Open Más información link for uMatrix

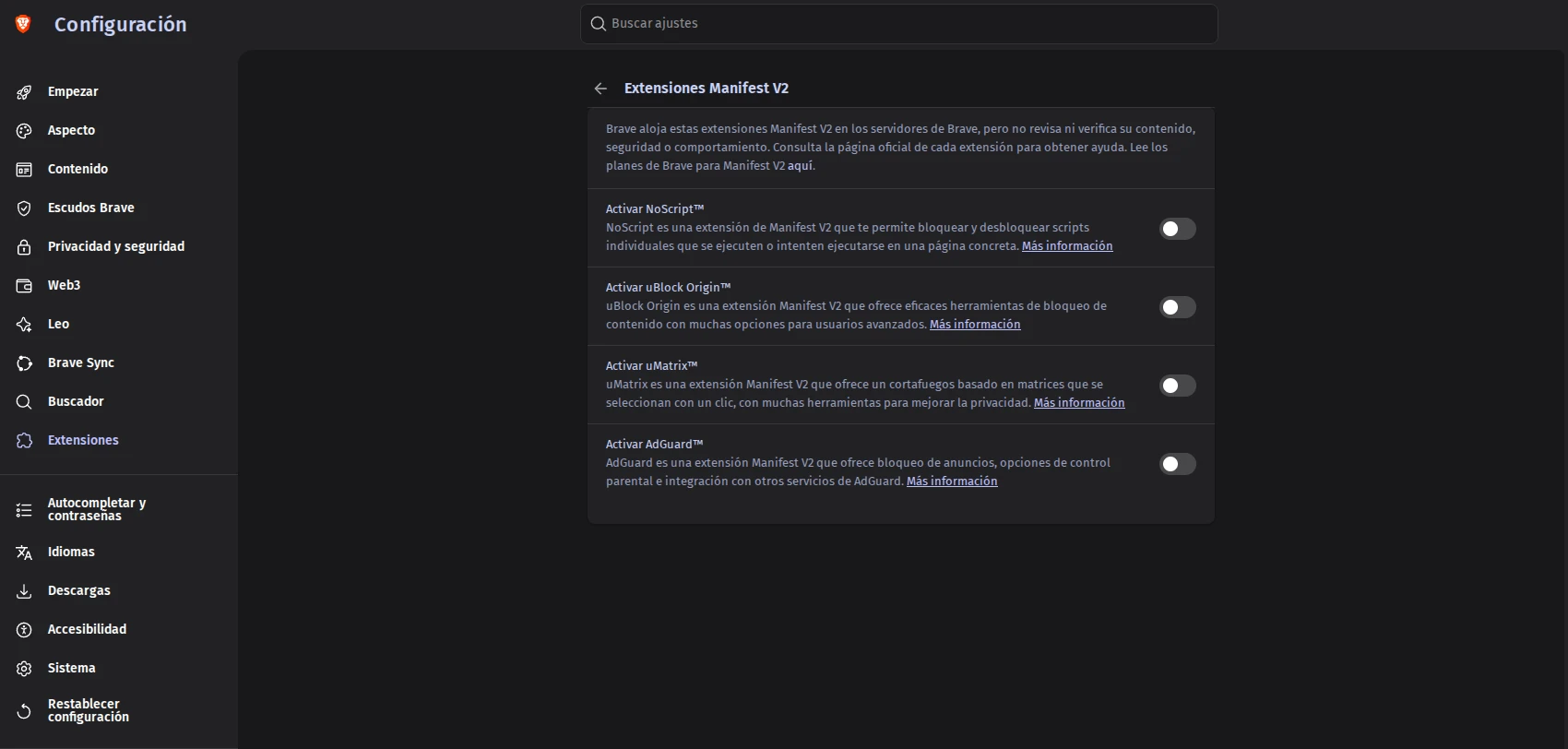click(1079, 403)
